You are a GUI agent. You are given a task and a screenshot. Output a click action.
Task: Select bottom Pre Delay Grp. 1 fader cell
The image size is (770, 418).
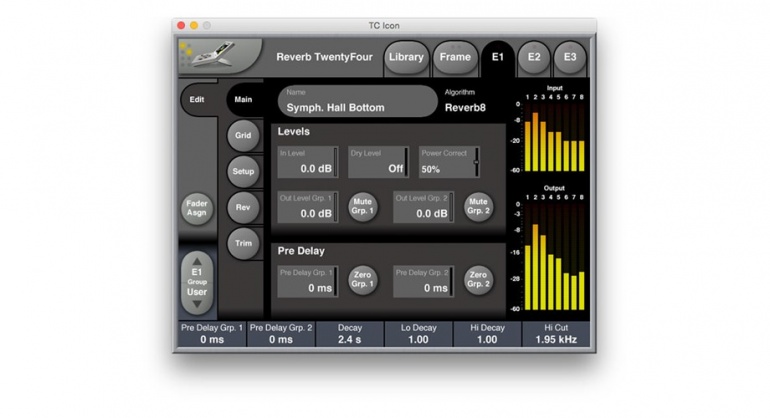[x=212, y=334]
